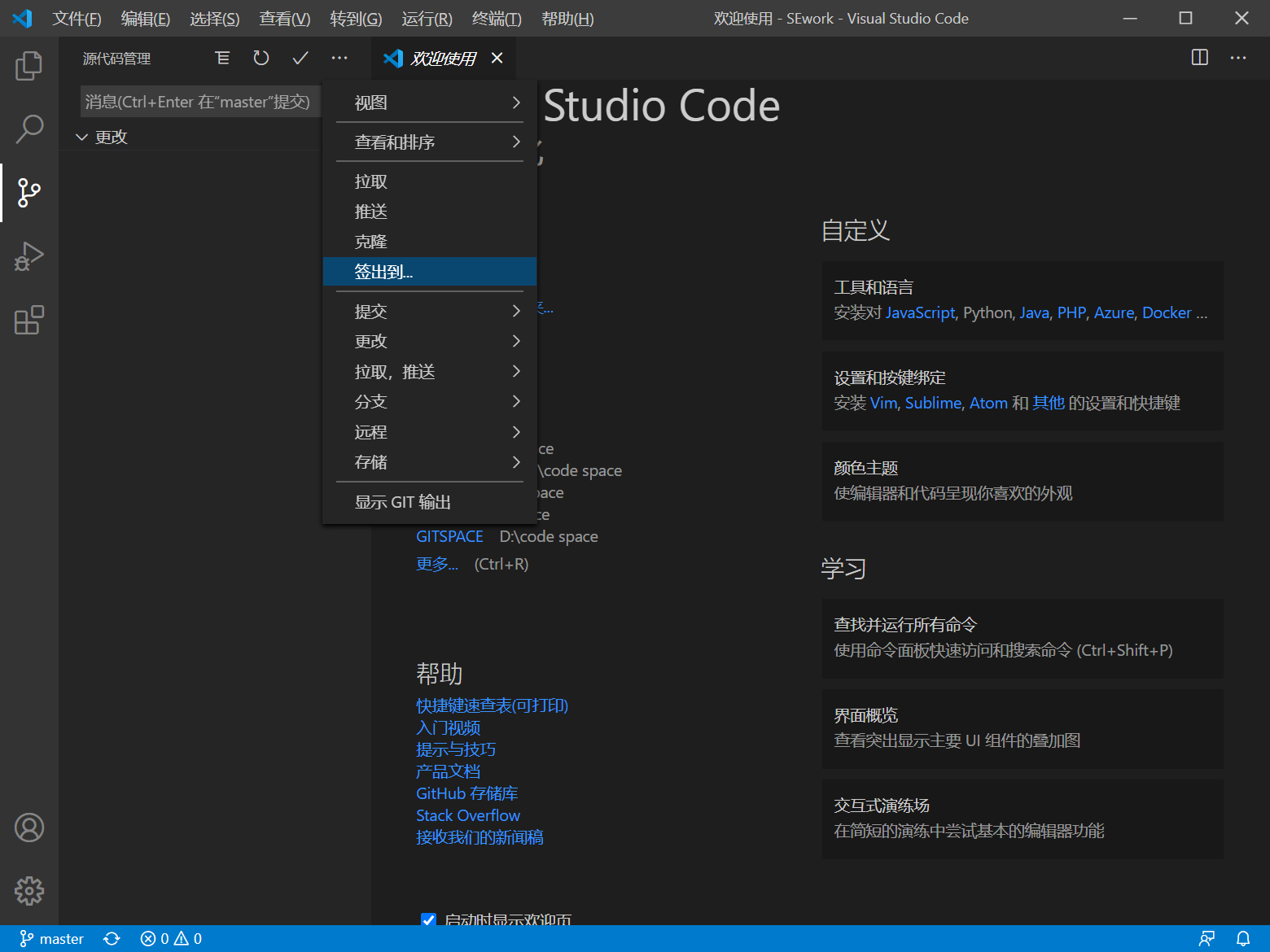
Task: Click the Vim keybindings link
Action: [883, 403]
